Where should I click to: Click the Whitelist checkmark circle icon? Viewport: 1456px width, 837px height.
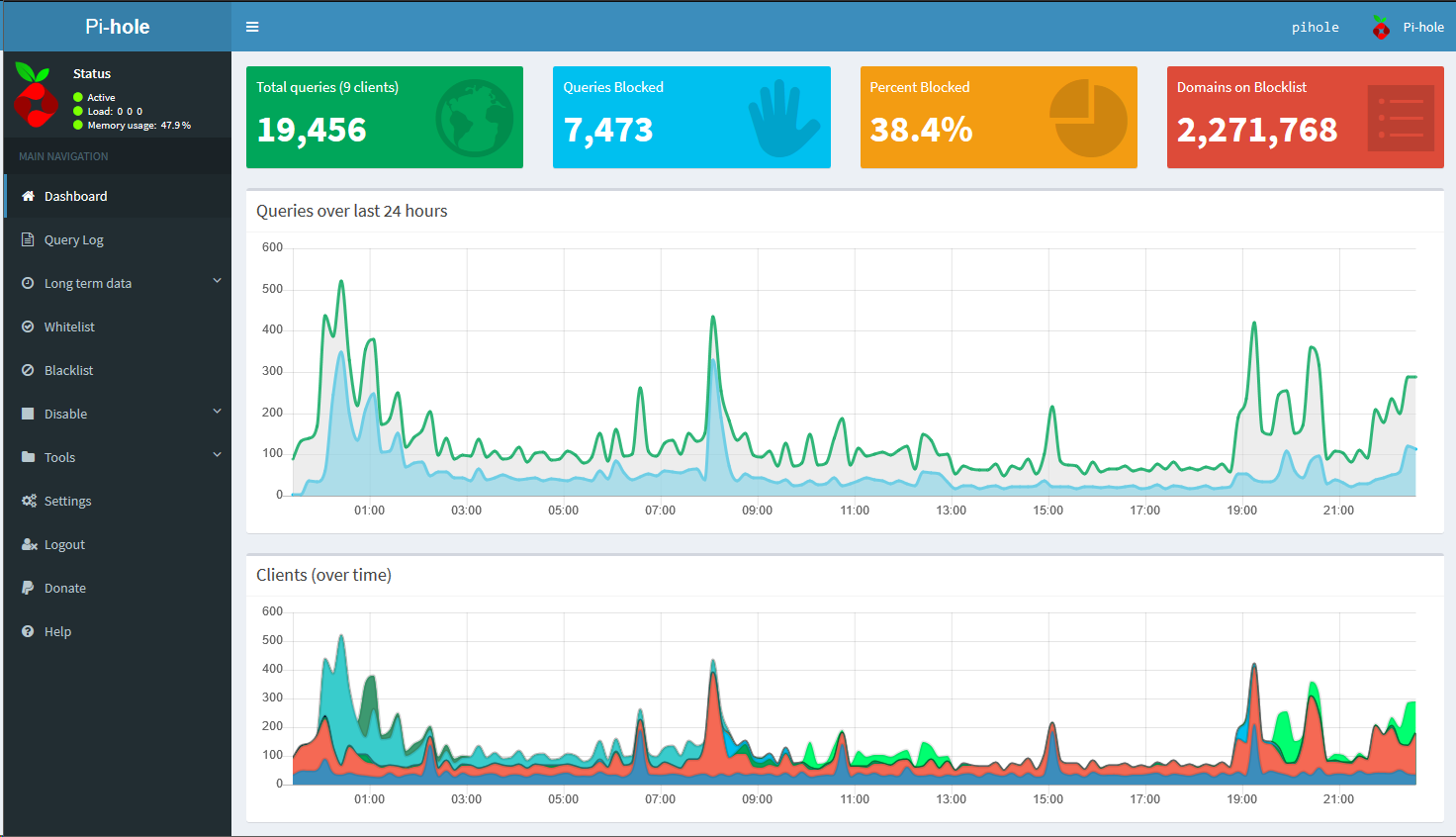(x=28, y=326)
